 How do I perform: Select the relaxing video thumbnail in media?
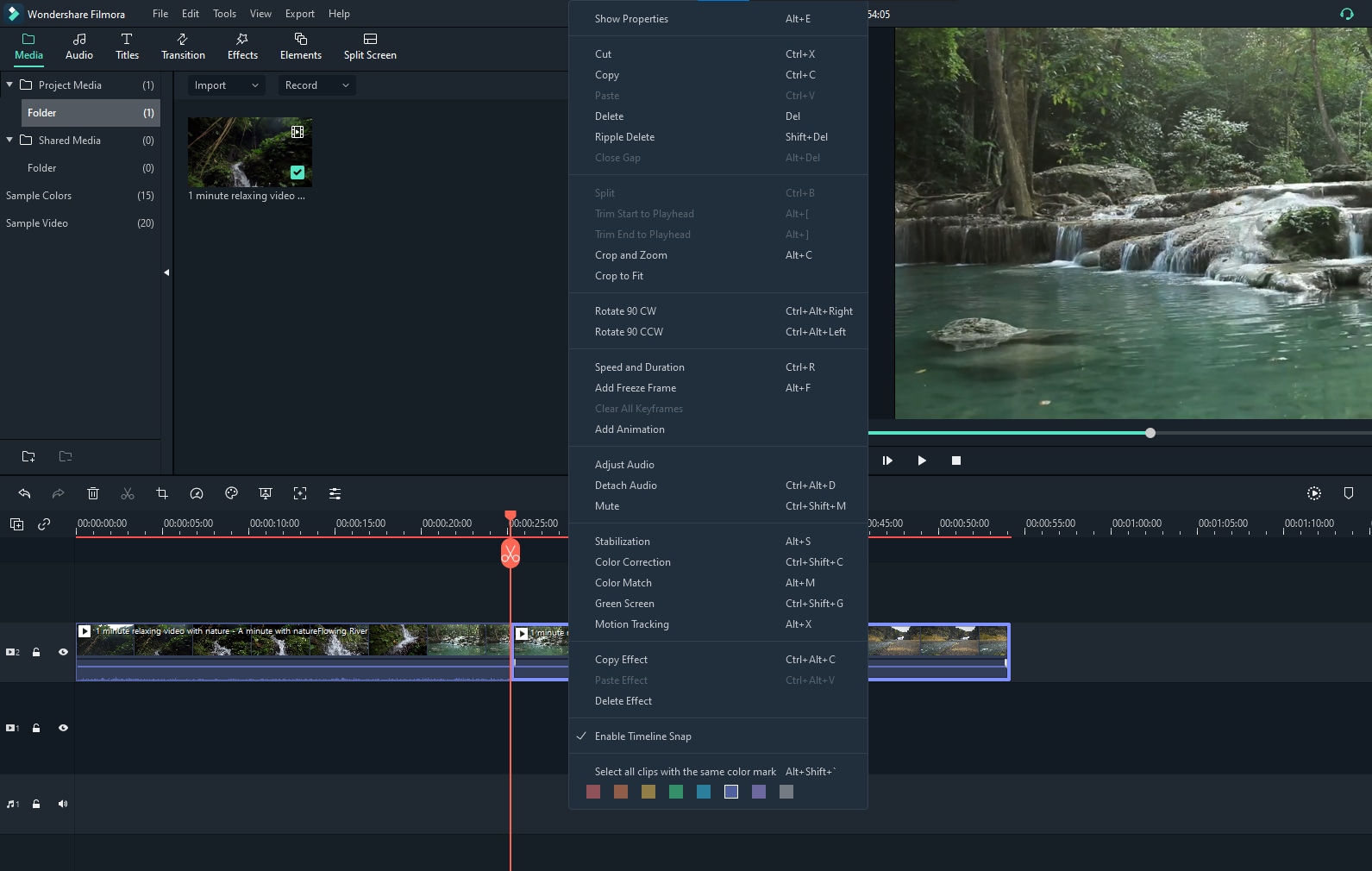coord(250,153)
